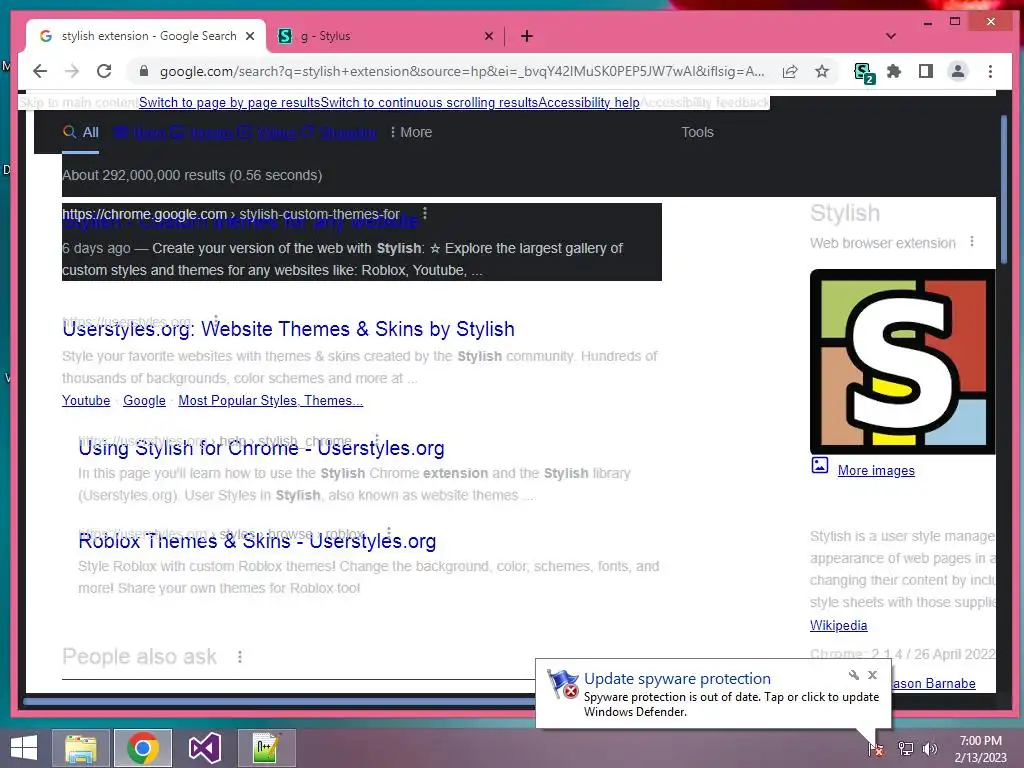Select the 'stylish extension - Google Search' tab
This screenshot has width=1024, height=768.
(146, 36)
